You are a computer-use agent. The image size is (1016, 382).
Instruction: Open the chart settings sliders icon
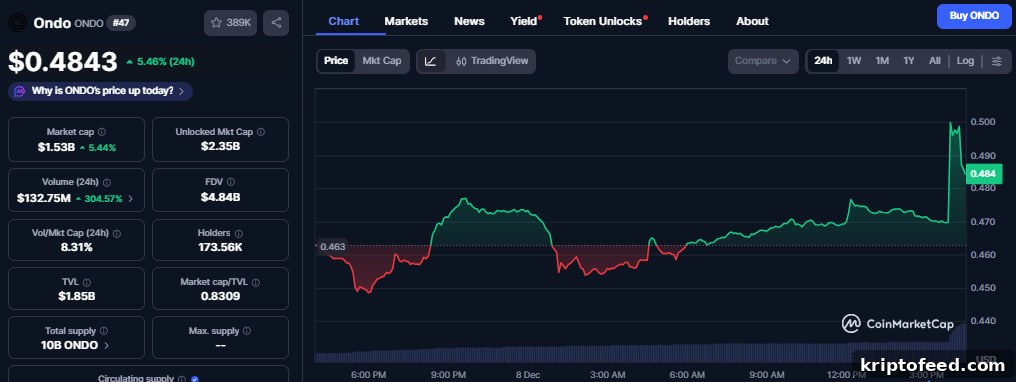tap(997, 61)
